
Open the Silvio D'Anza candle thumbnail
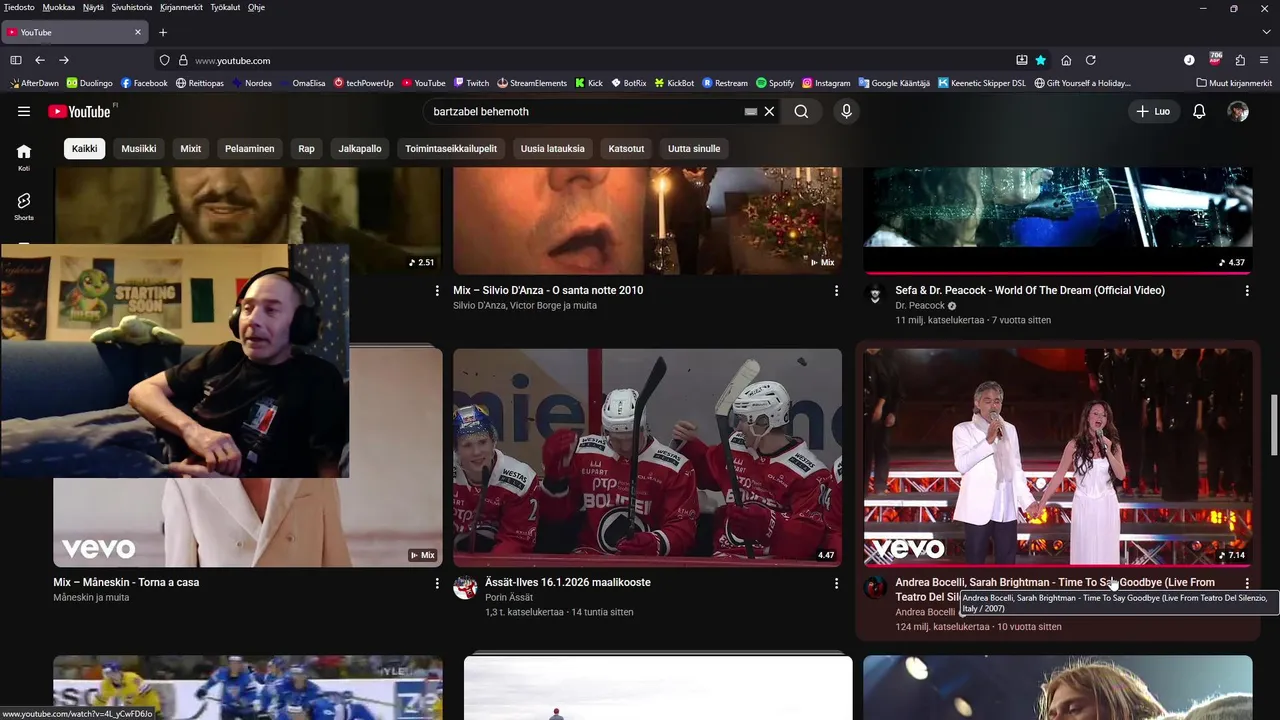pyautogui.click(x=647, y=220)
